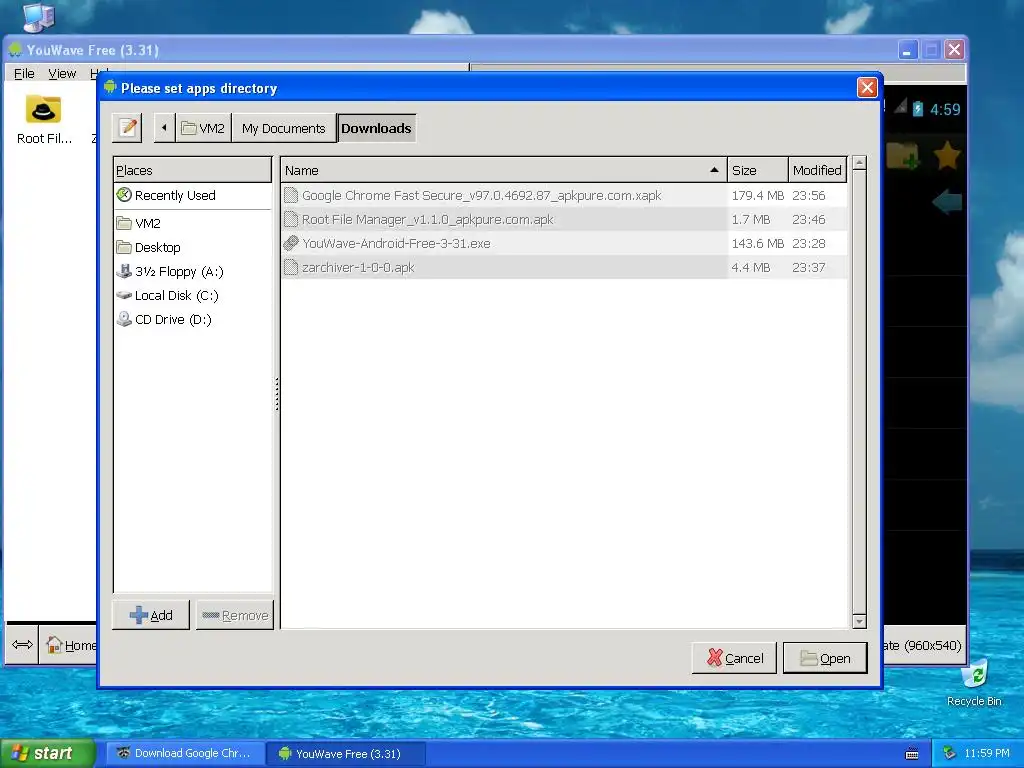The width and height of the screenshot is (1024, 768).
Task: Click the yellow star icon in Android screen
Action: 946,156
